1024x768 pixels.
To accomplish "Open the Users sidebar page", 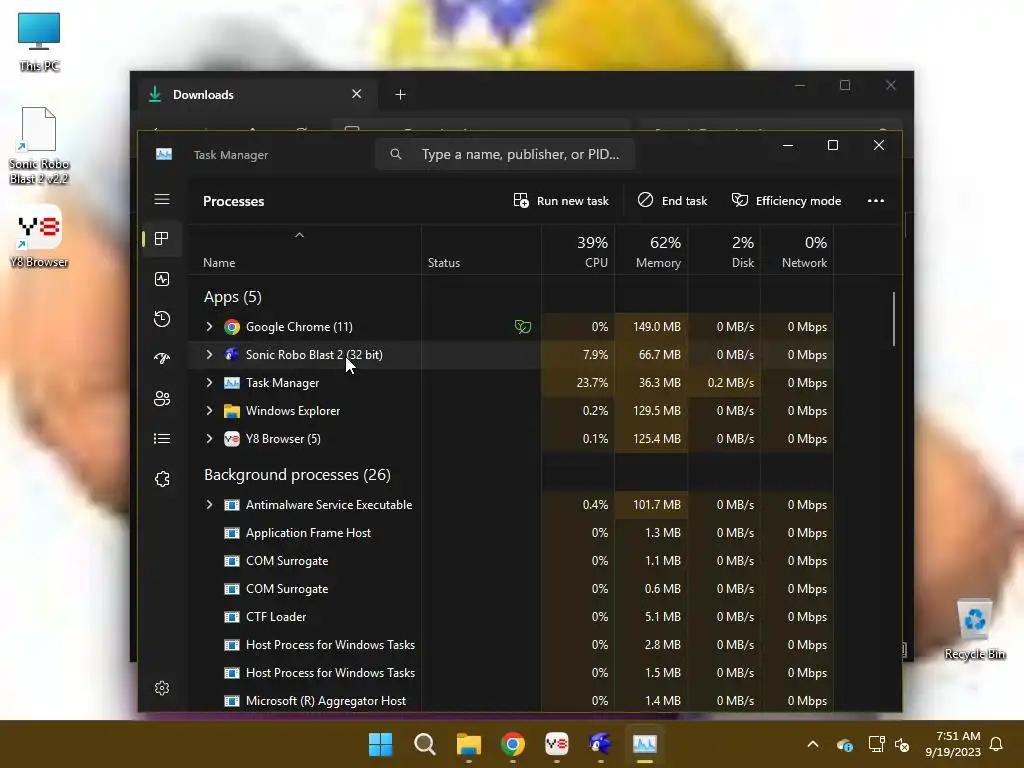I will 162,398.
